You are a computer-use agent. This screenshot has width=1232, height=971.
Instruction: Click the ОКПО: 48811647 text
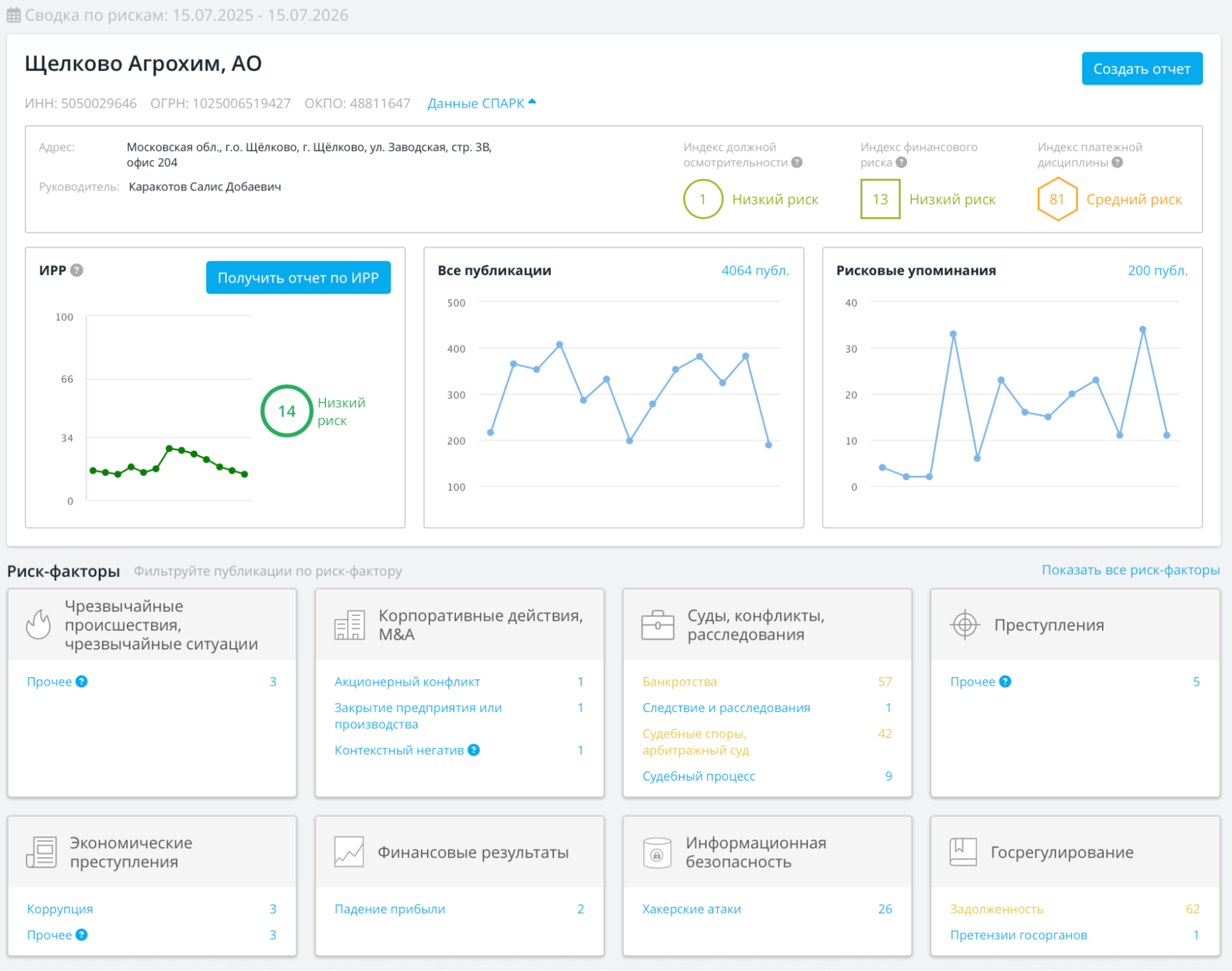pyautogui.click(x=357, y=104)
